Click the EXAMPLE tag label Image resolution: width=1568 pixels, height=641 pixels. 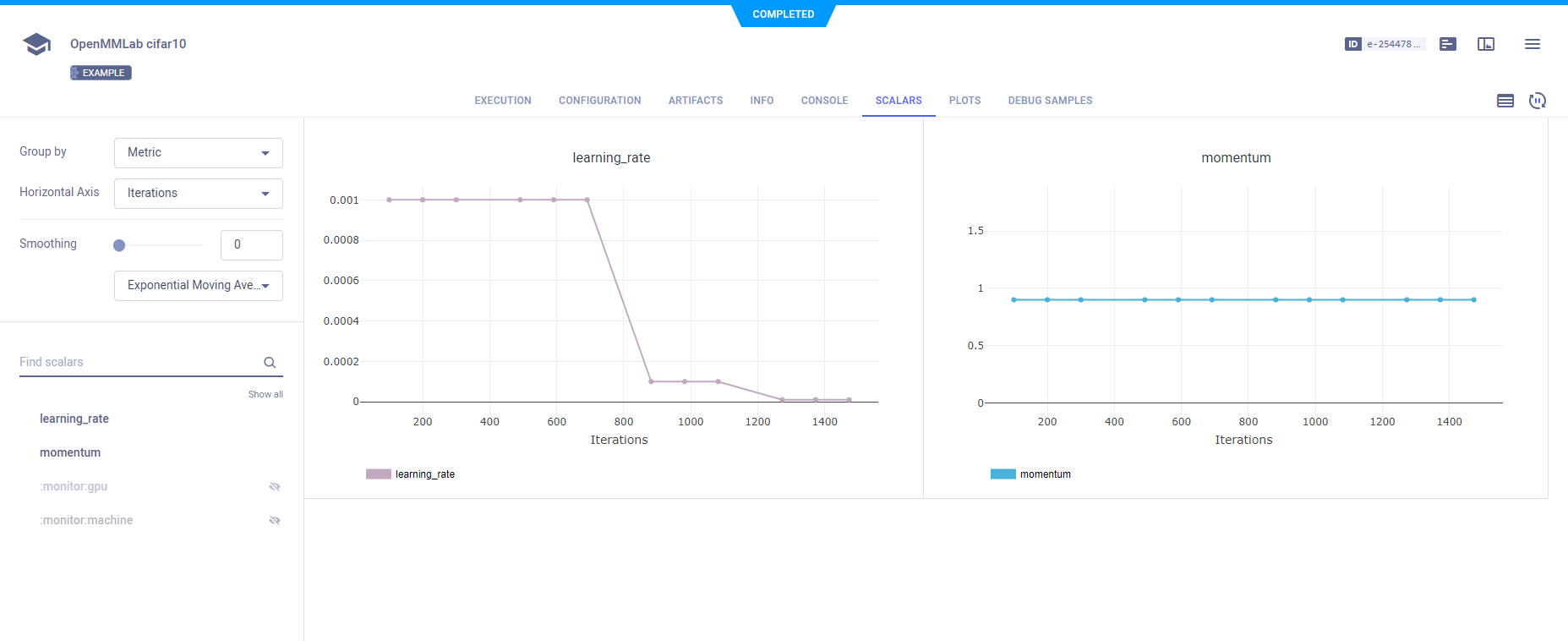(101, 73)
